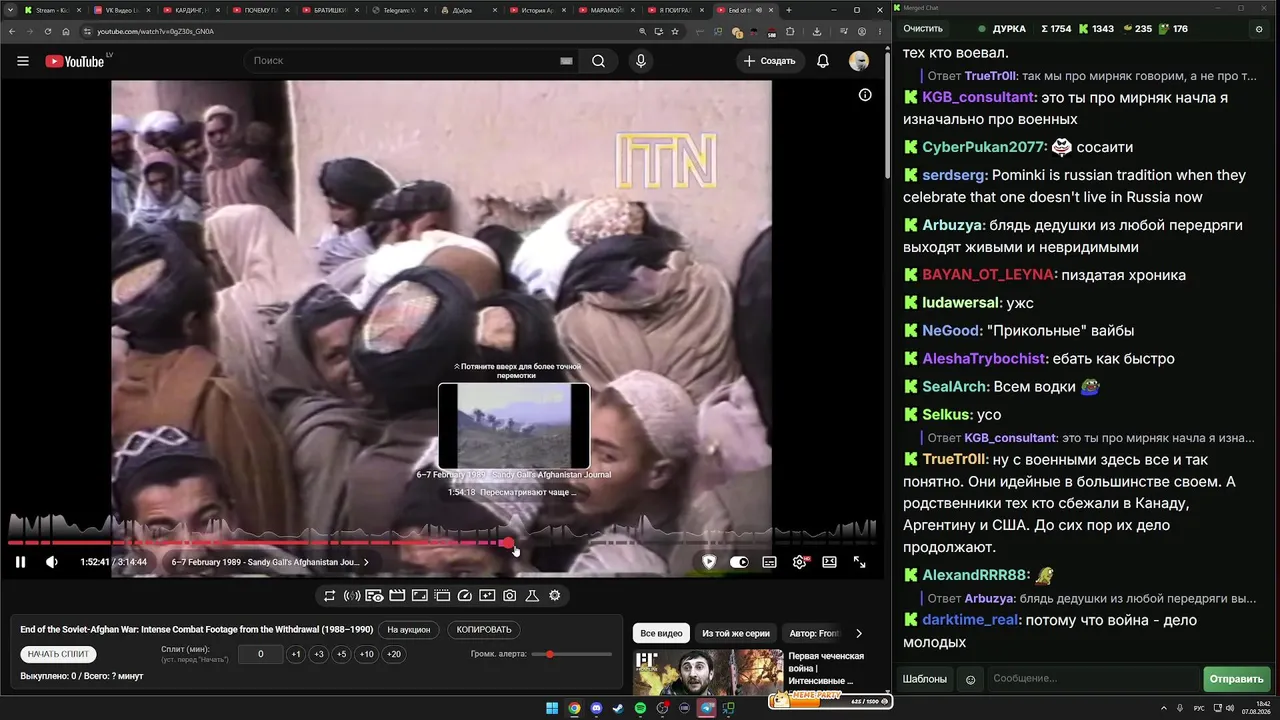
Task: Open the playback speed gauge icon
Action: pyautogui.click(x=464, y=596)
